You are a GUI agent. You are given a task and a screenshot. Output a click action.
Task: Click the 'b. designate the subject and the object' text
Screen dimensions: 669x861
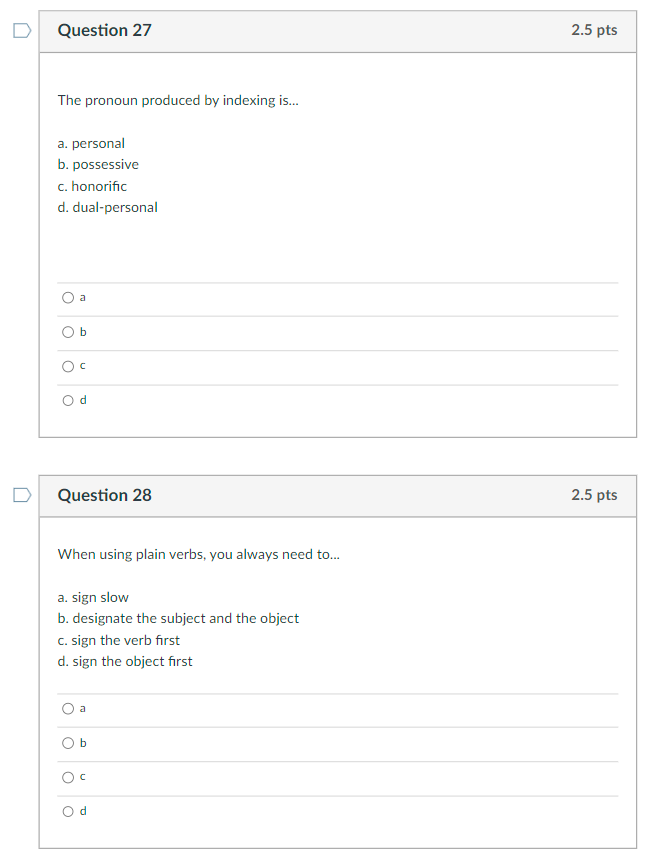[178, 619]
